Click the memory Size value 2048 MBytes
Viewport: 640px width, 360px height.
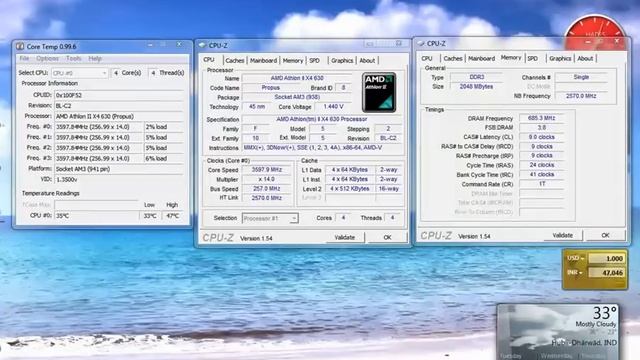476,87
